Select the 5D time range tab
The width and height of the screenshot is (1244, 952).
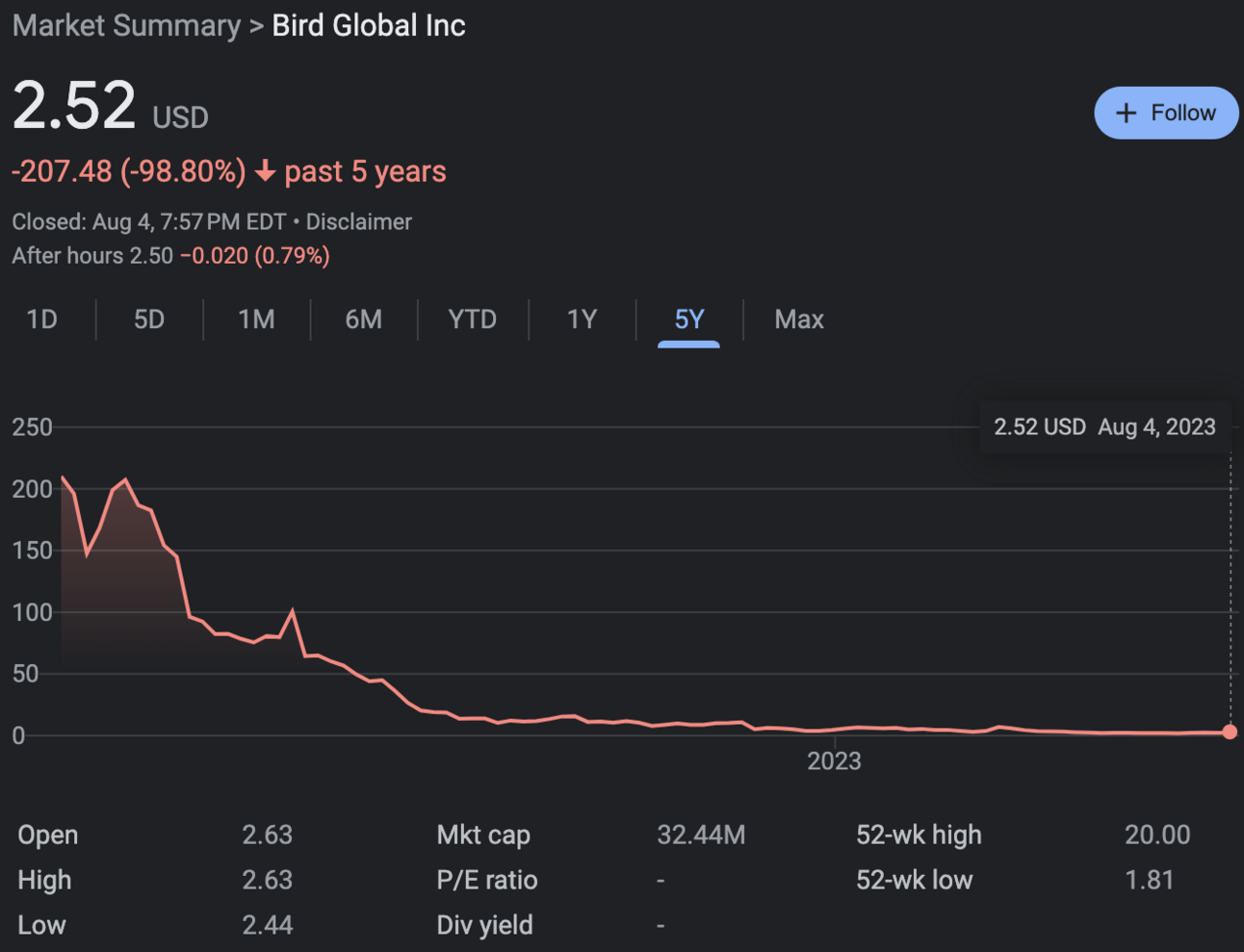pyautogui.click(x=149, y=320)
